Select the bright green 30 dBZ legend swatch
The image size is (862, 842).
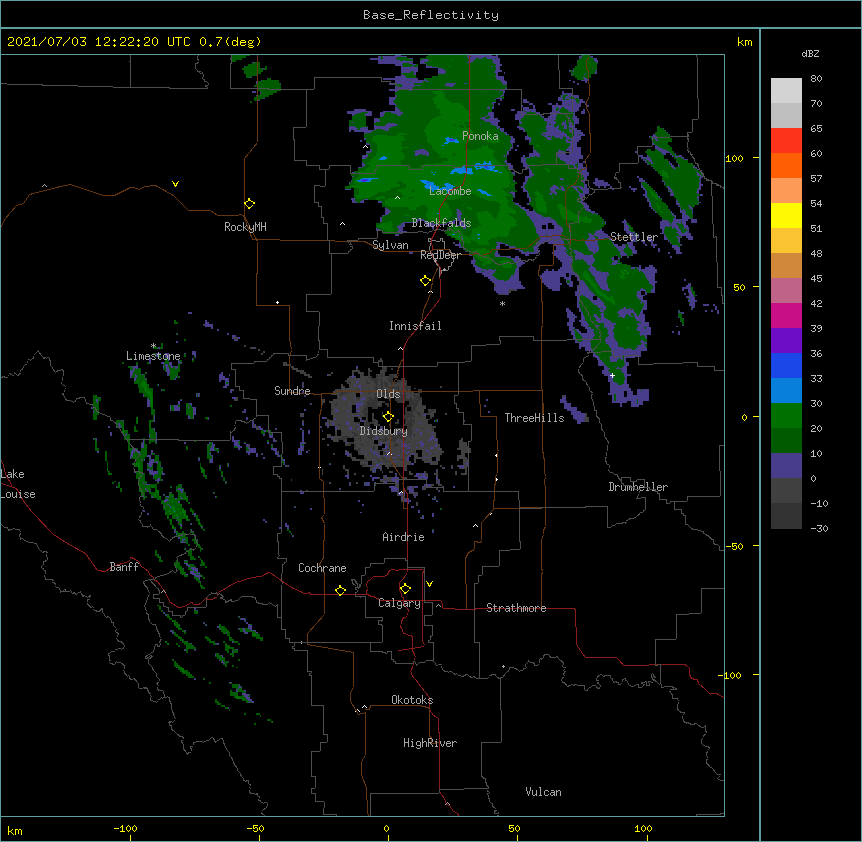click(x=786, y=416)
